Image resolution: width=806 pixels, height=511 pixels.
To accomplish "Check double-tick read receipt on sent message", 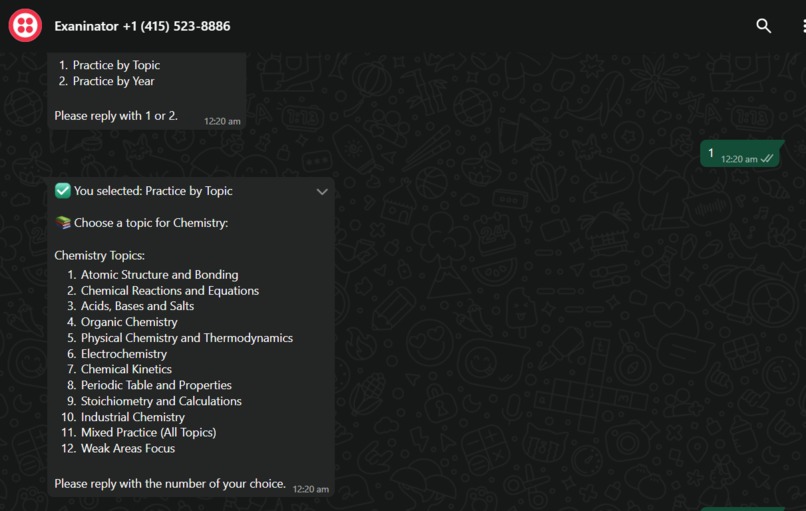I will pos(767,159).
